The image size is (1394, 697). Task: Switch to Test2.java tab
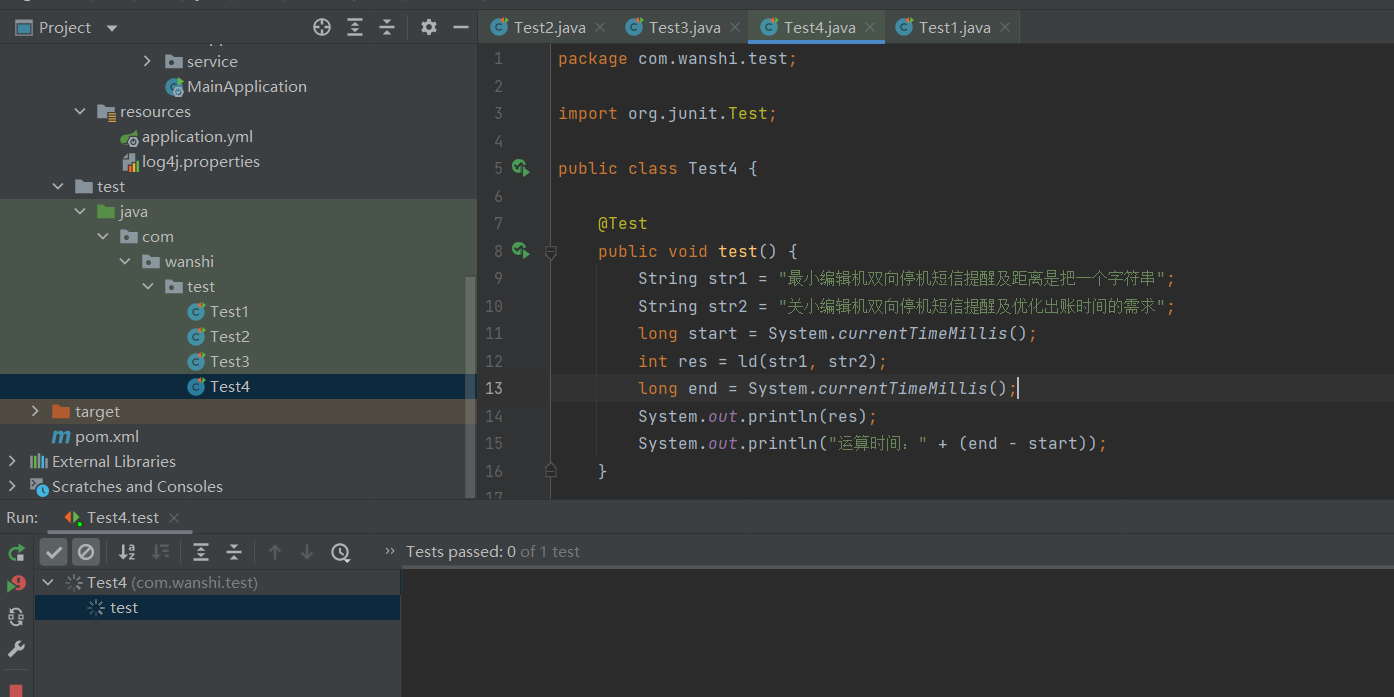point(549,27)
